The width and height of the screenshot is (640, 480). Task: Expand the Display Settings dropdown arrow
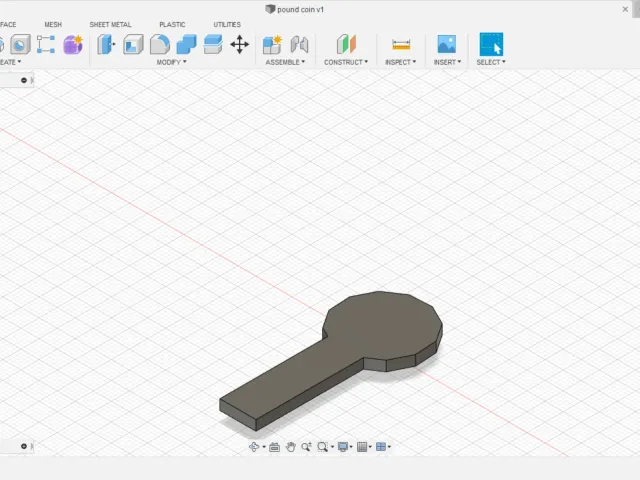click(x=351, y=447)
